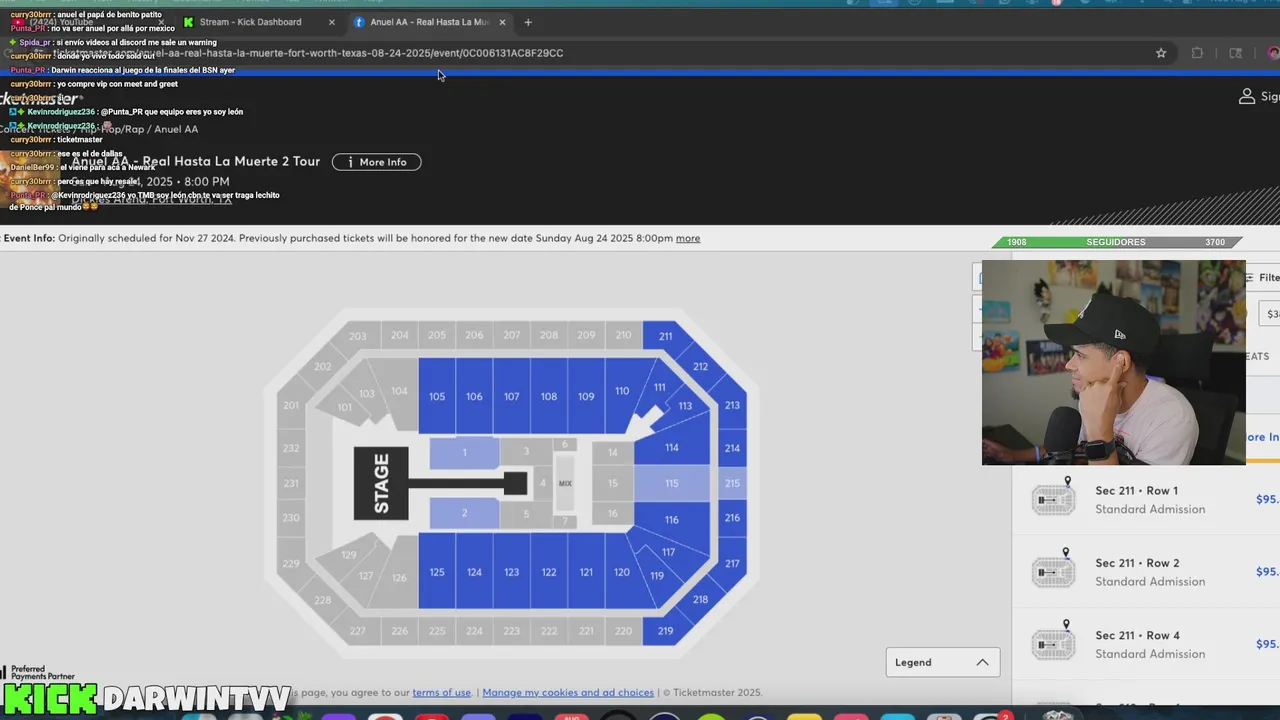This screenshot has height=720, width=1280.
Task: Select upper section 211 on the map
Action: click(x=665, y=336)
